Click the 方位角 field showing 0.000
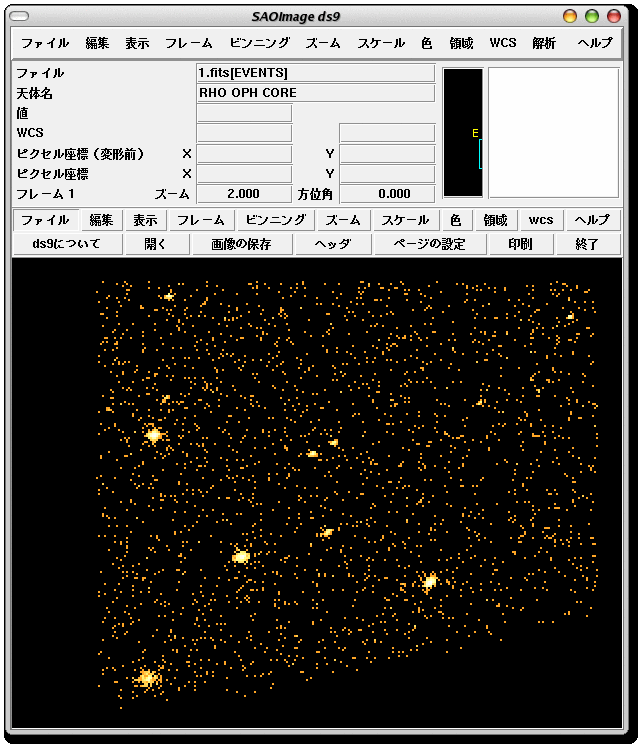The image size is (638, 744). (387, 194)
